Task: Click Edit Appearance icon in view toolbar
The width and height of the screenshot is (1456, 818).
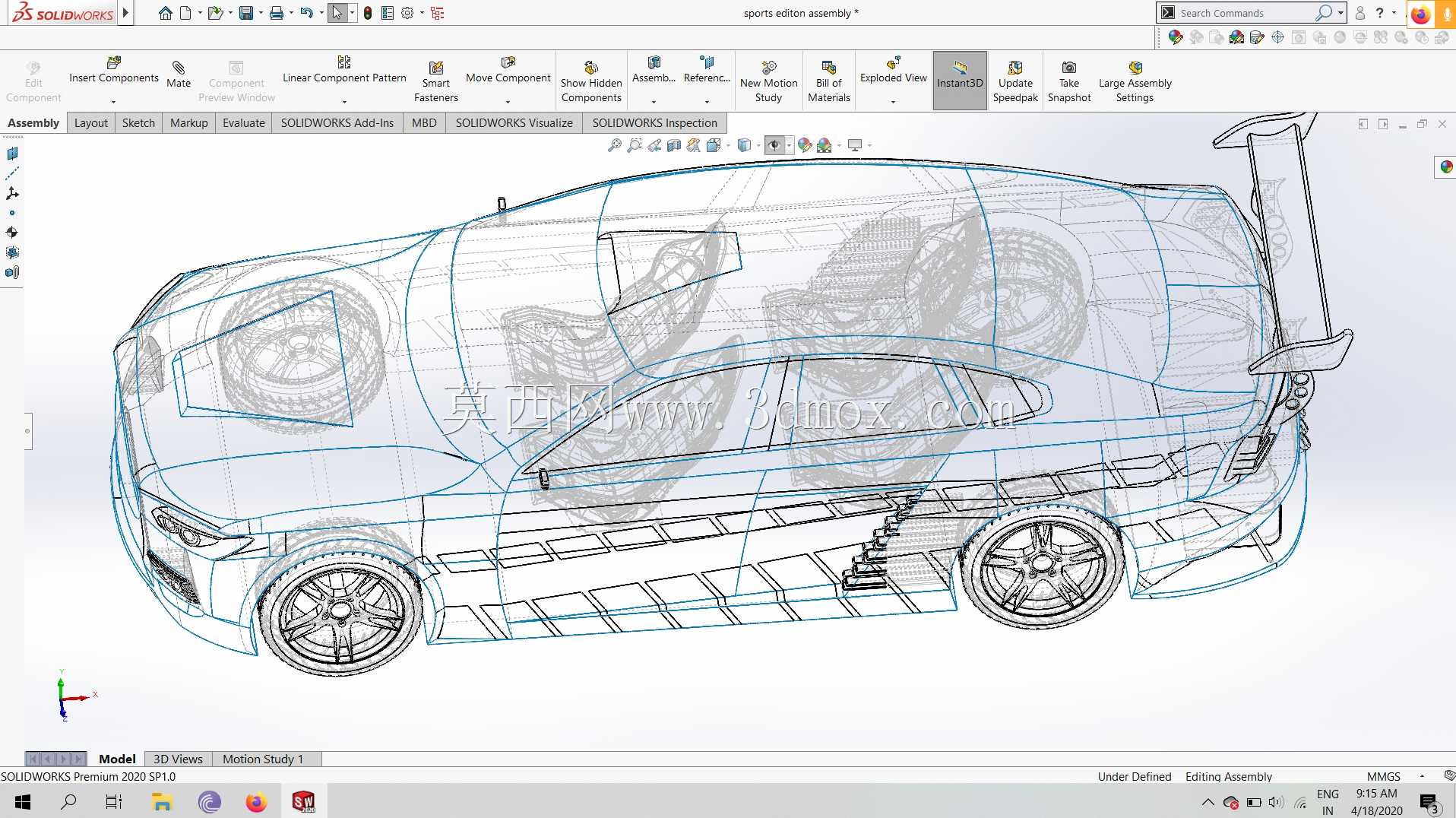Action: pos(805,145)
